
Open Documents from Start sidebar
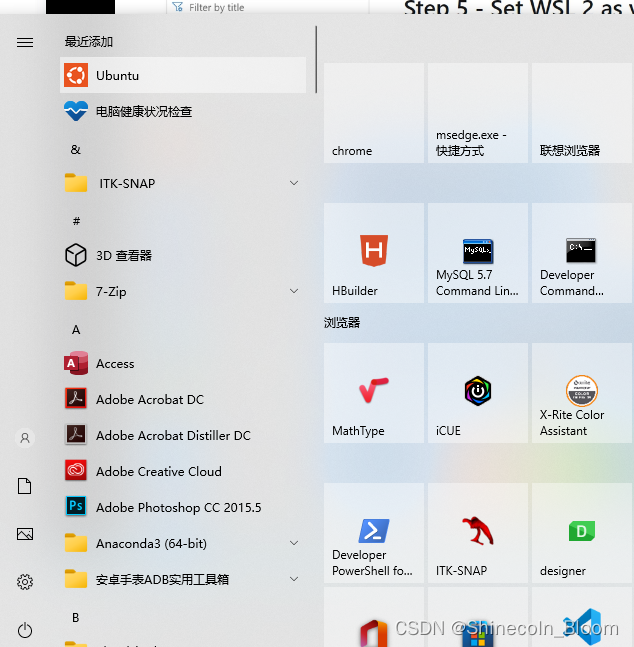pos(24,486)
